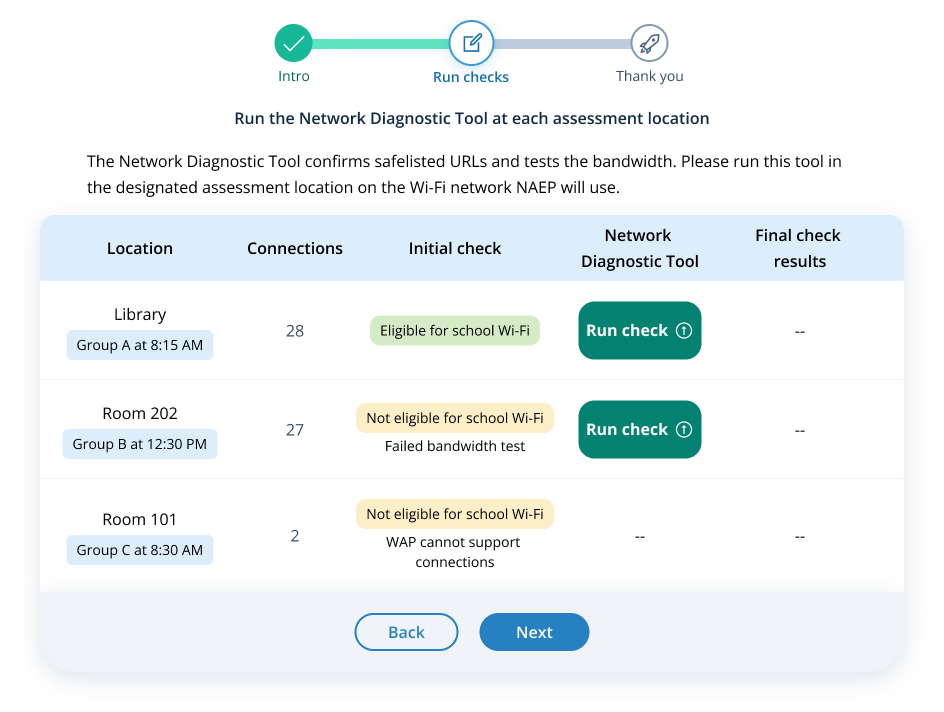Viewport: 944px width, 712px height.
Task: Click the green completed progress bar segment
Action: point(381,44)
